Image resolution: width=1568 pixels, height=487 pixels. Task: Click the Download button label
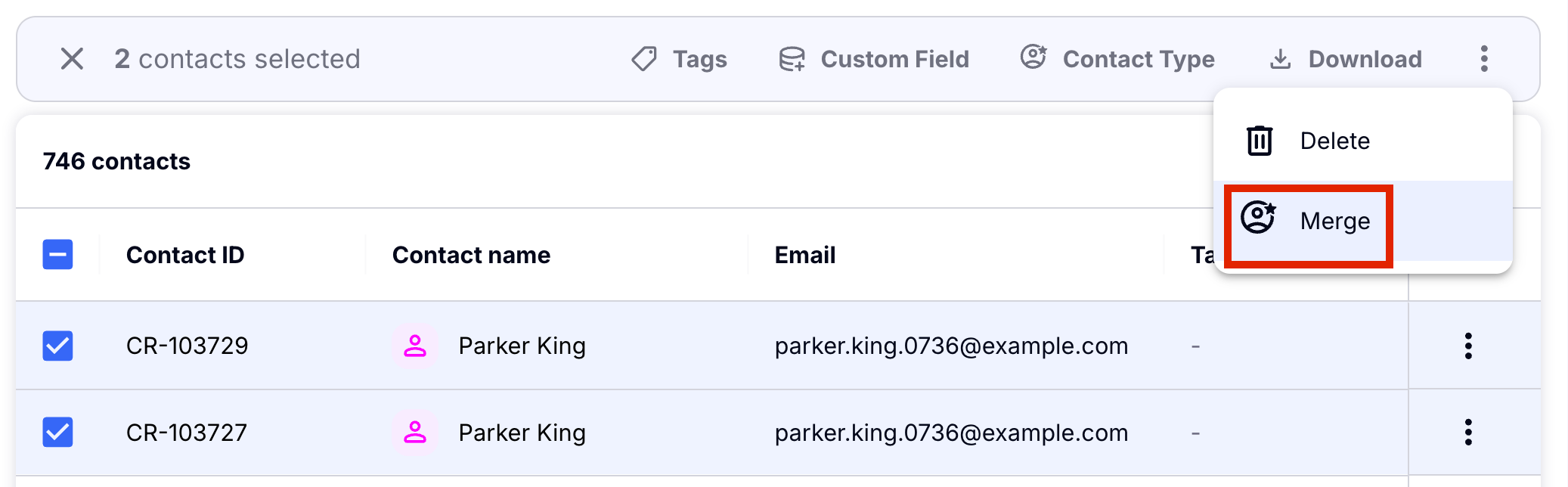click(x=1365, y=59)
